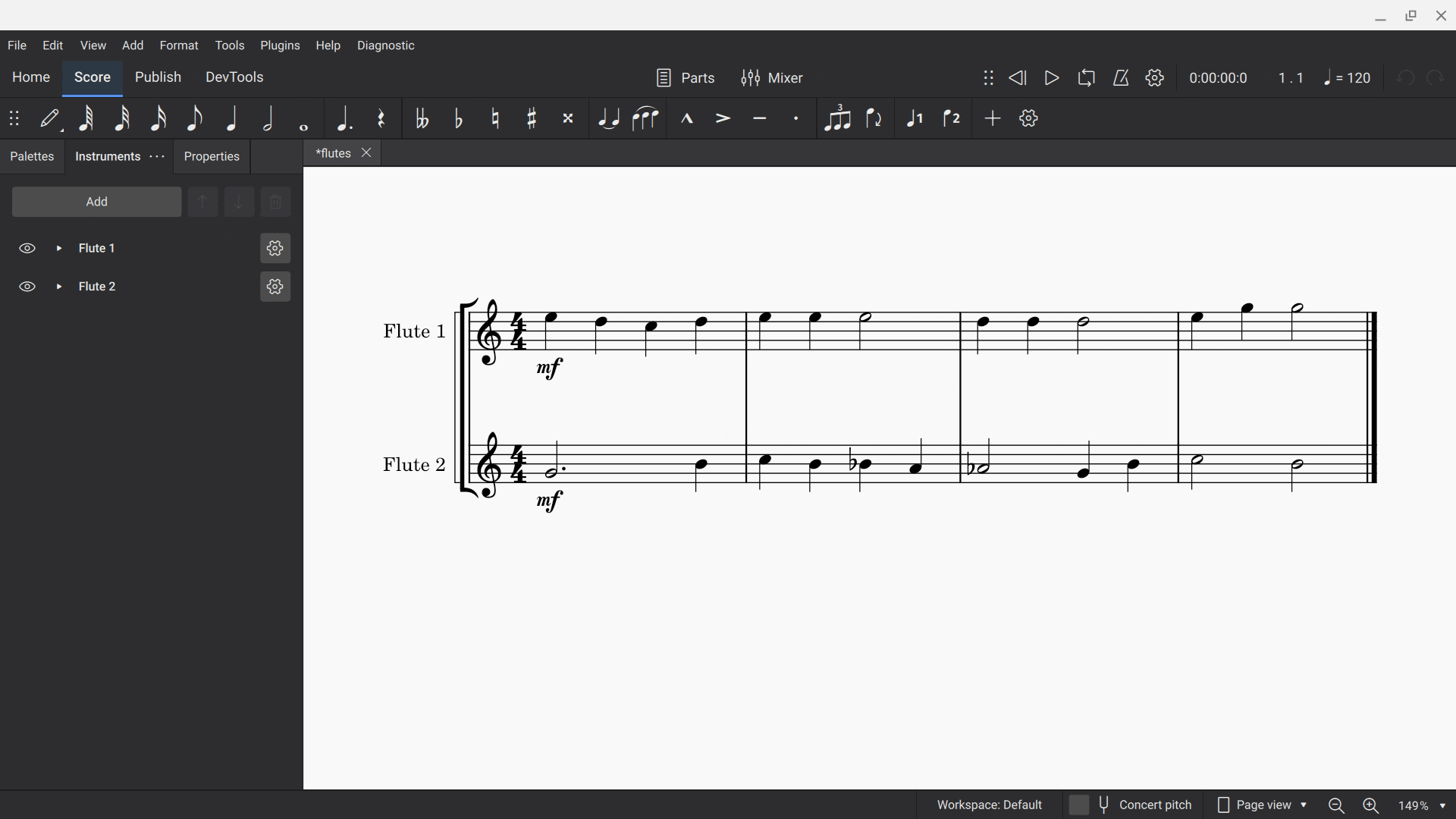Open the Tools menu
Image resolution: width=1456 pixels, height=819 pixels.
(231, 45)
